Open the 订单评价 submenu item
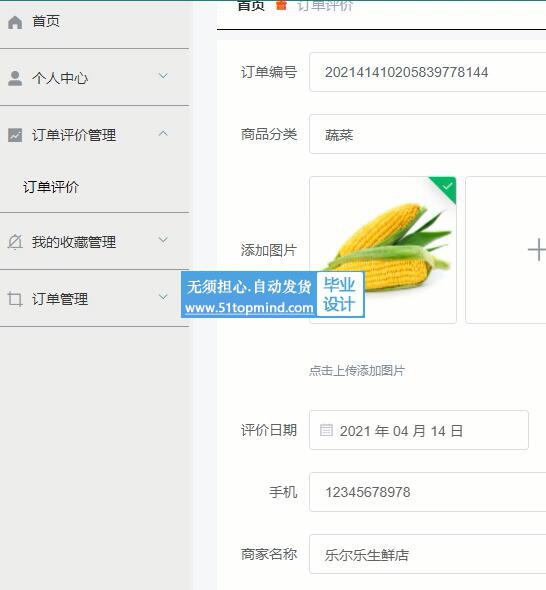Screen dimensions: 546x590 [51, 187]
